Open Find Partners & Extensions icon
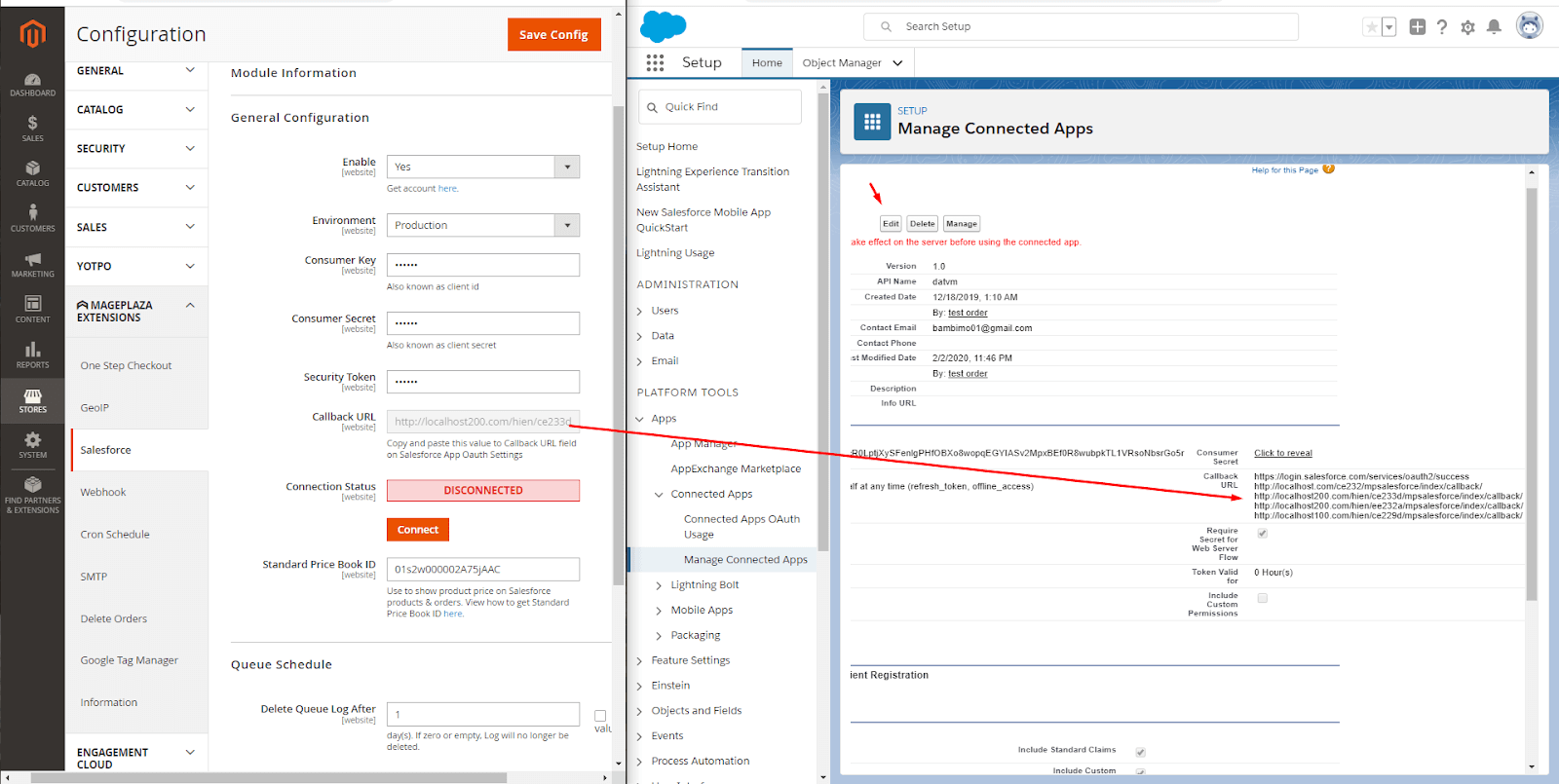 click(32, 494)
